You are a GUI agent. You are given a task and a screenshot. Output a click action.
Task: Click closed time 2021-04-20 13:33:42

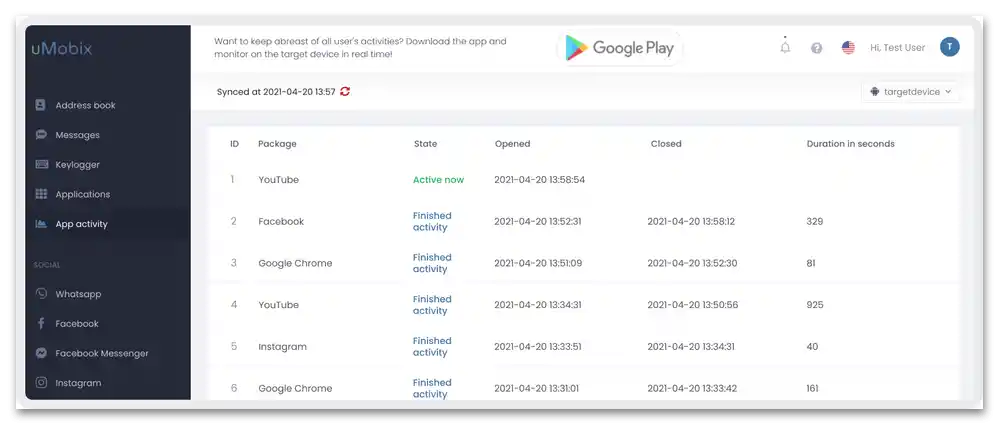[692, 388]
